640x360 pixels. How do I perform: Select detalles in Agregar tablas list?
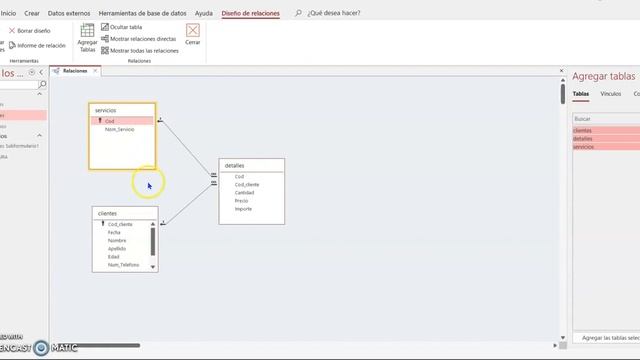coord(606,139)
